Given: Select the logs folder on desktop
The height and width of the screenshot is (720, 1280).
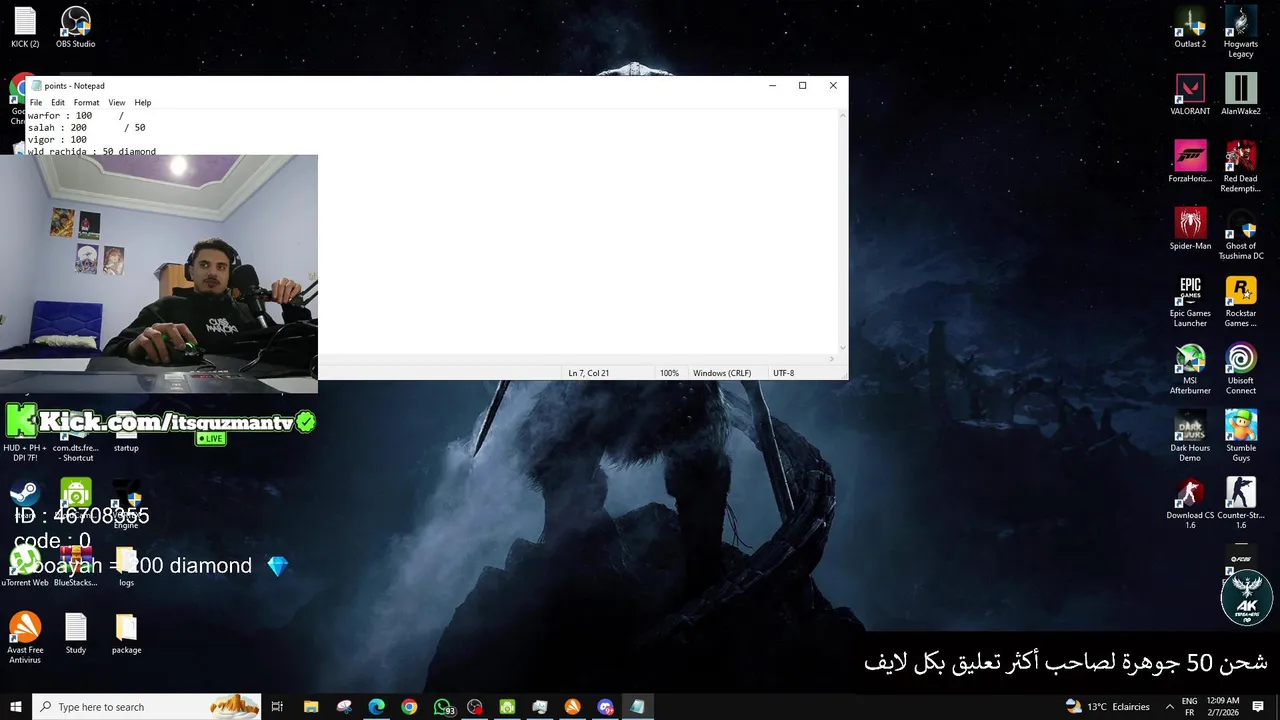Looking at the screenshot, I should tap(126, 567).
